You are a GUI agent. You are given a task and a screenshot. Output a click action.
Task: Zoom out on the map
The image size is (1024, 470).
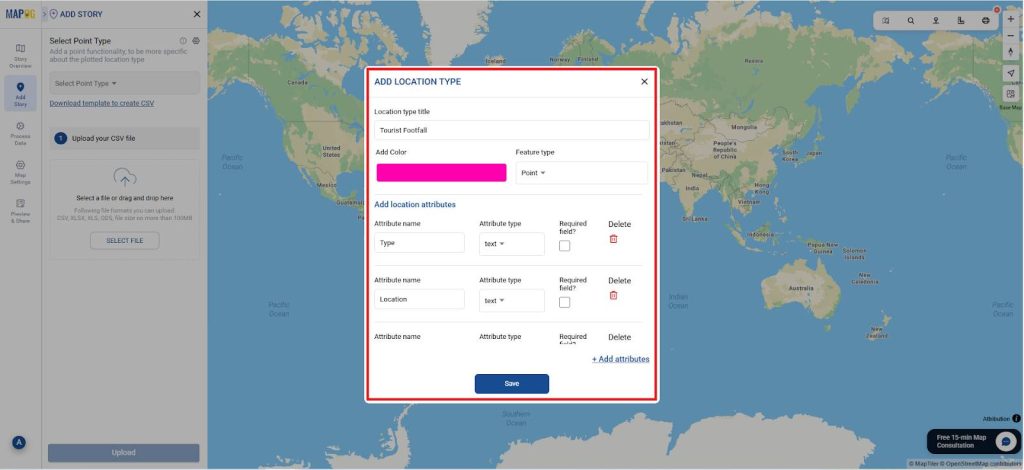[x=1010, y=36]
